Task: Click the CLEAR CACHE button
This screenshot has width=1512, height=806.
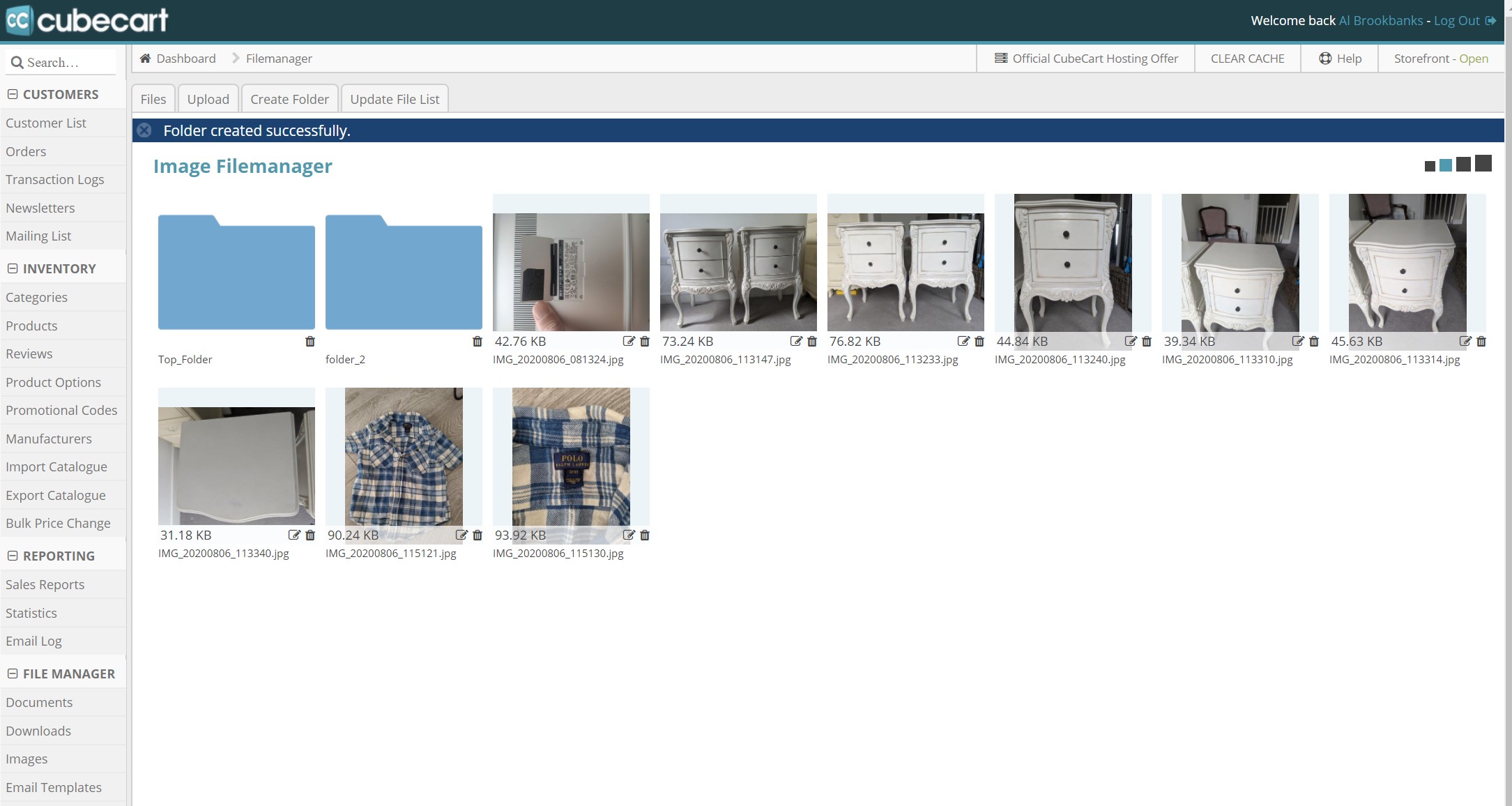Action: tap(1247, 58)
